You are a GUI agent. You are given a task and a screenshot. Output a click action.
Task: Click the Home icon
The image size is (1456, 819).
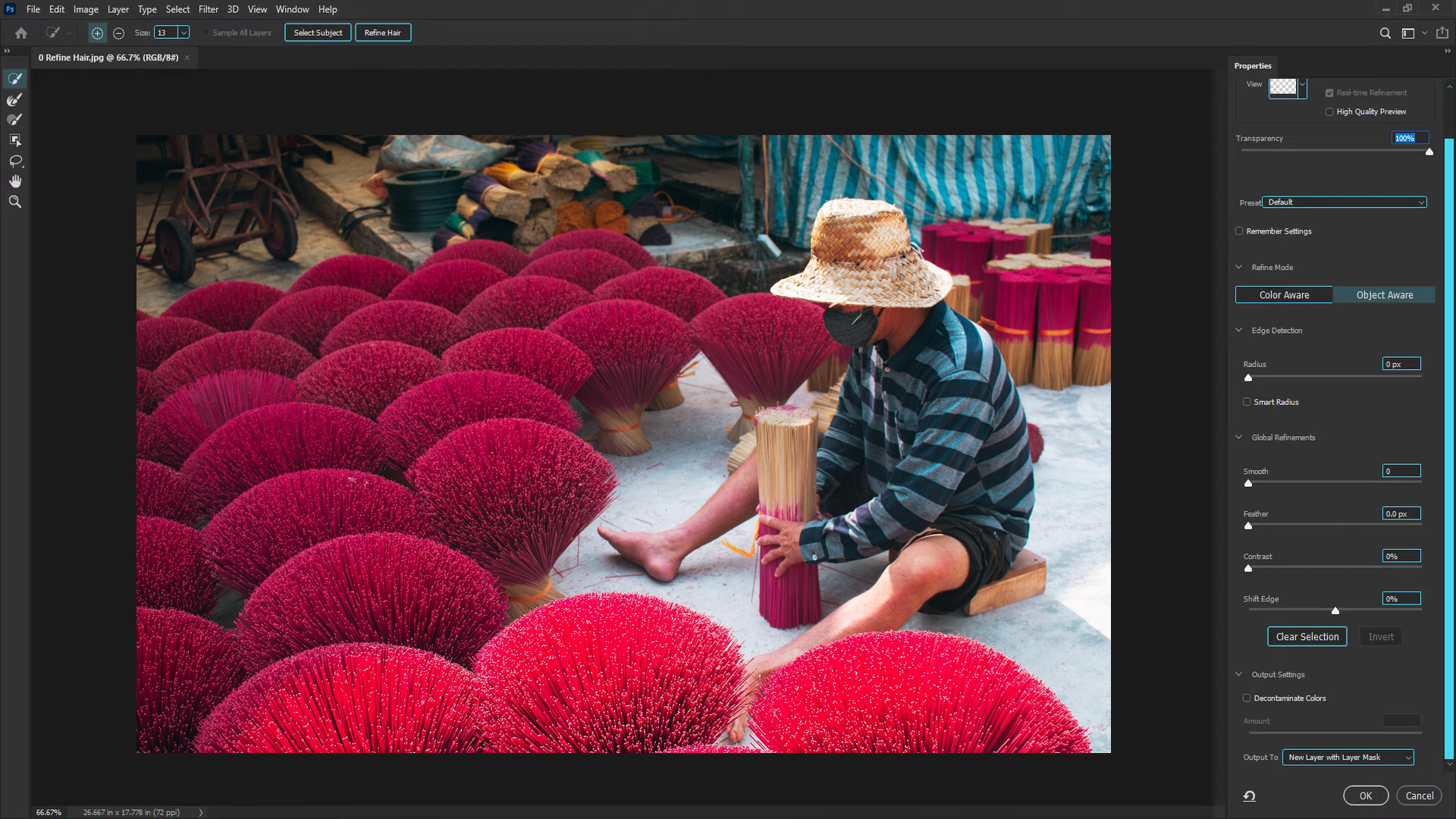[x=21, y=33]
